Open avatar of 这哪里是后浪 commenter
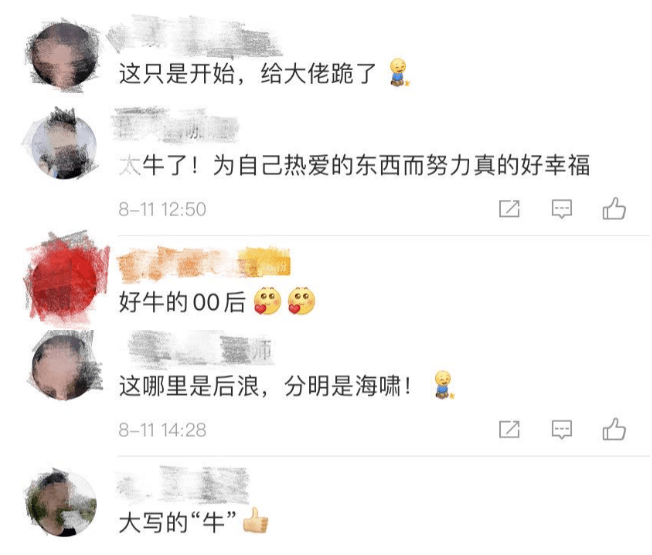The image size is (652, 555). (66, 366)
